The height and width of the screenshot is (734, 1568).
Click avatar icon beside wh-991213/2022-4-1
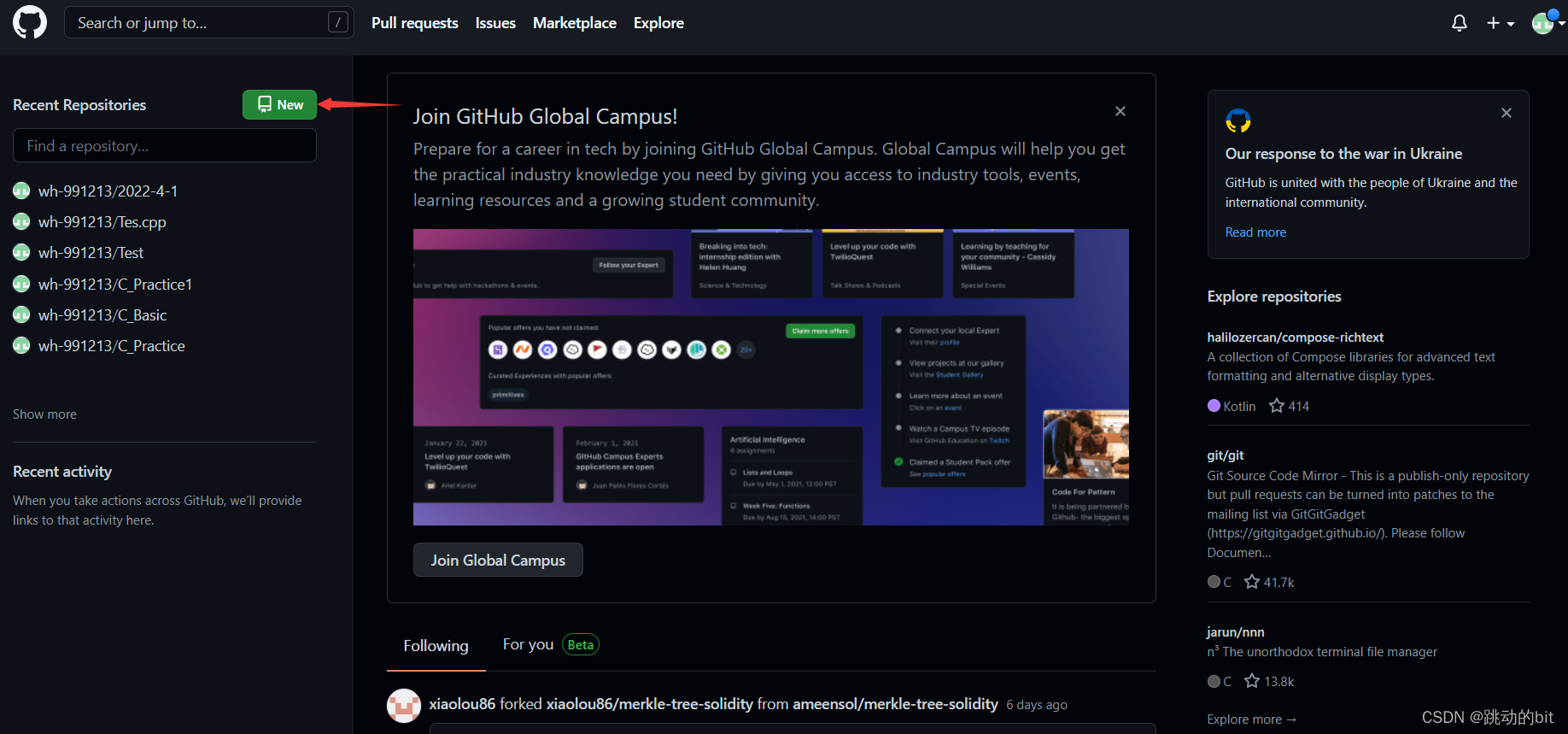pos(21,191)
